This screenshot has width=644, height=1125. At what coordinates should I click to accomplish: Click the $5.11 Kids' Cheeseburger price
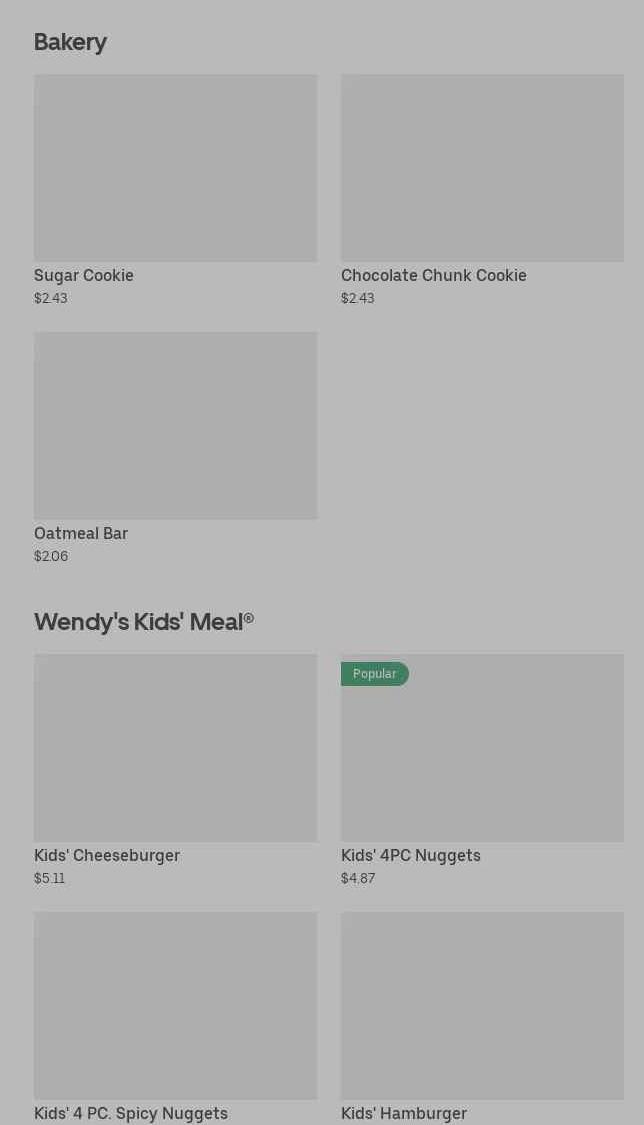[49, 878]
